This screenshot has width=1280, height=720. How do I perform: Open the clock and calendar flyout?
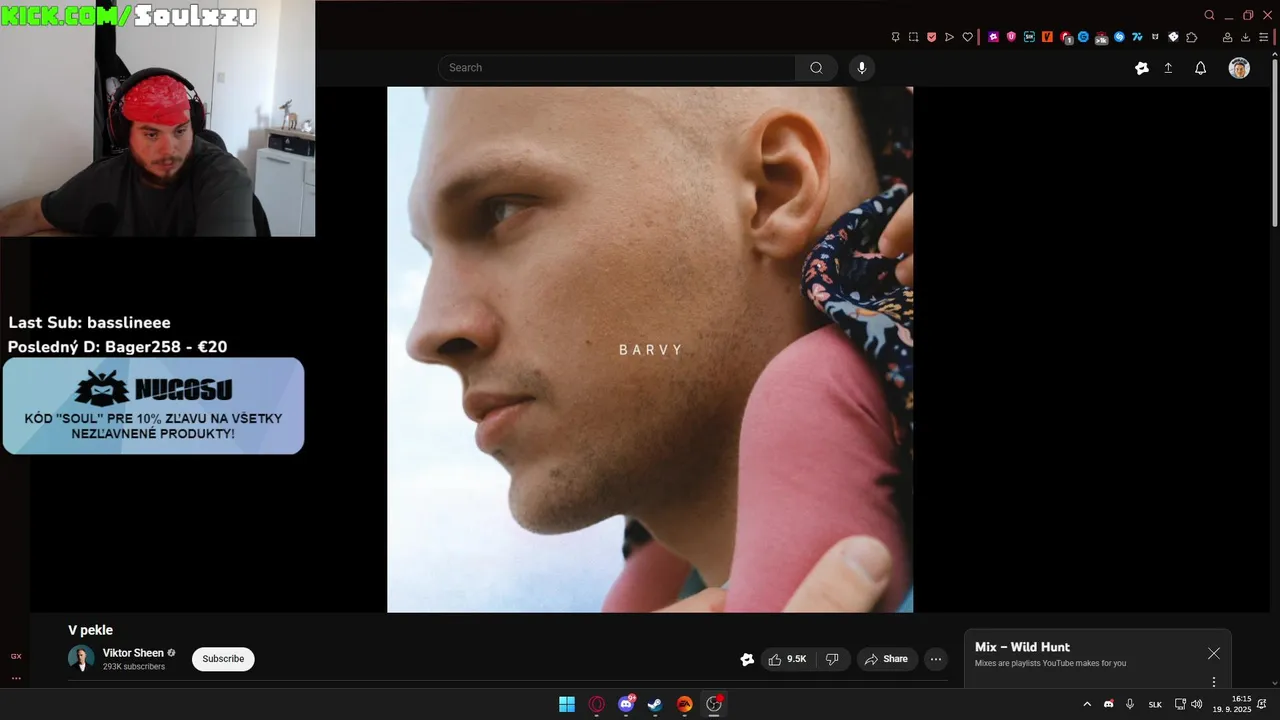[x=1232, y=704]
